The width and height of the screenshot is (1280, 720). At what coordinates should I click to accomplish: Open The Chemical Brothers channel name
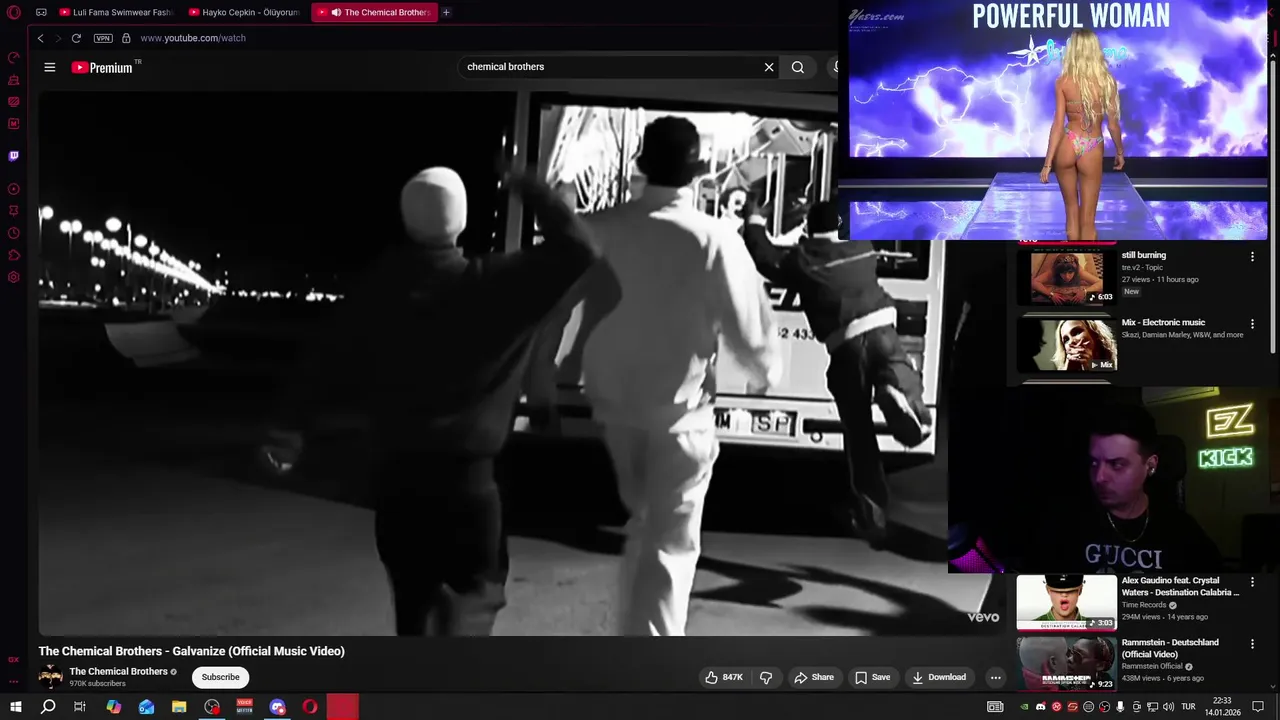[118, 671]
